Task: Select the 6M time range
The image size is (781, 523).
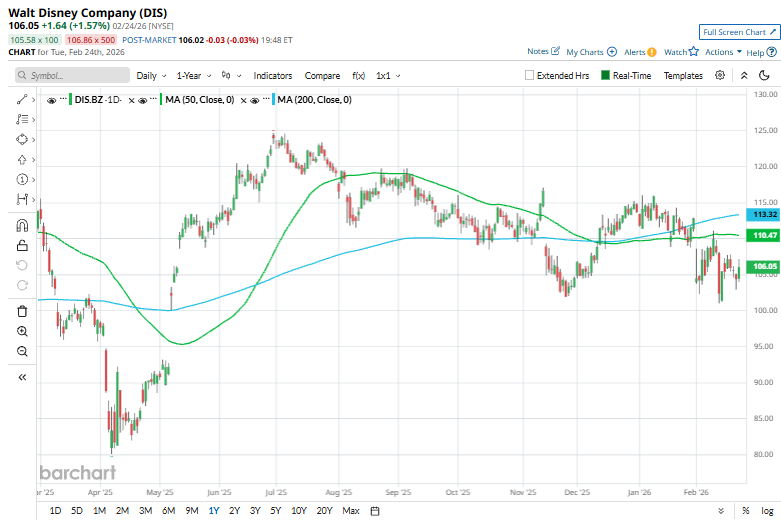Action: 169,511
